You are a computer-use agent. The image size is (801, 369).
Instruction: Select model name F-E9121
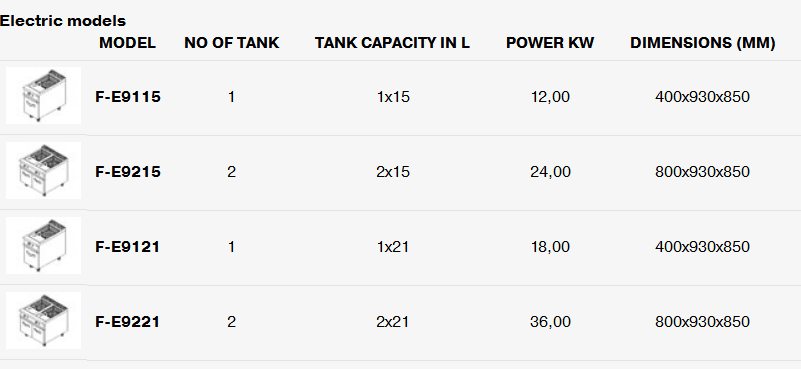click(x=127, y=247)
